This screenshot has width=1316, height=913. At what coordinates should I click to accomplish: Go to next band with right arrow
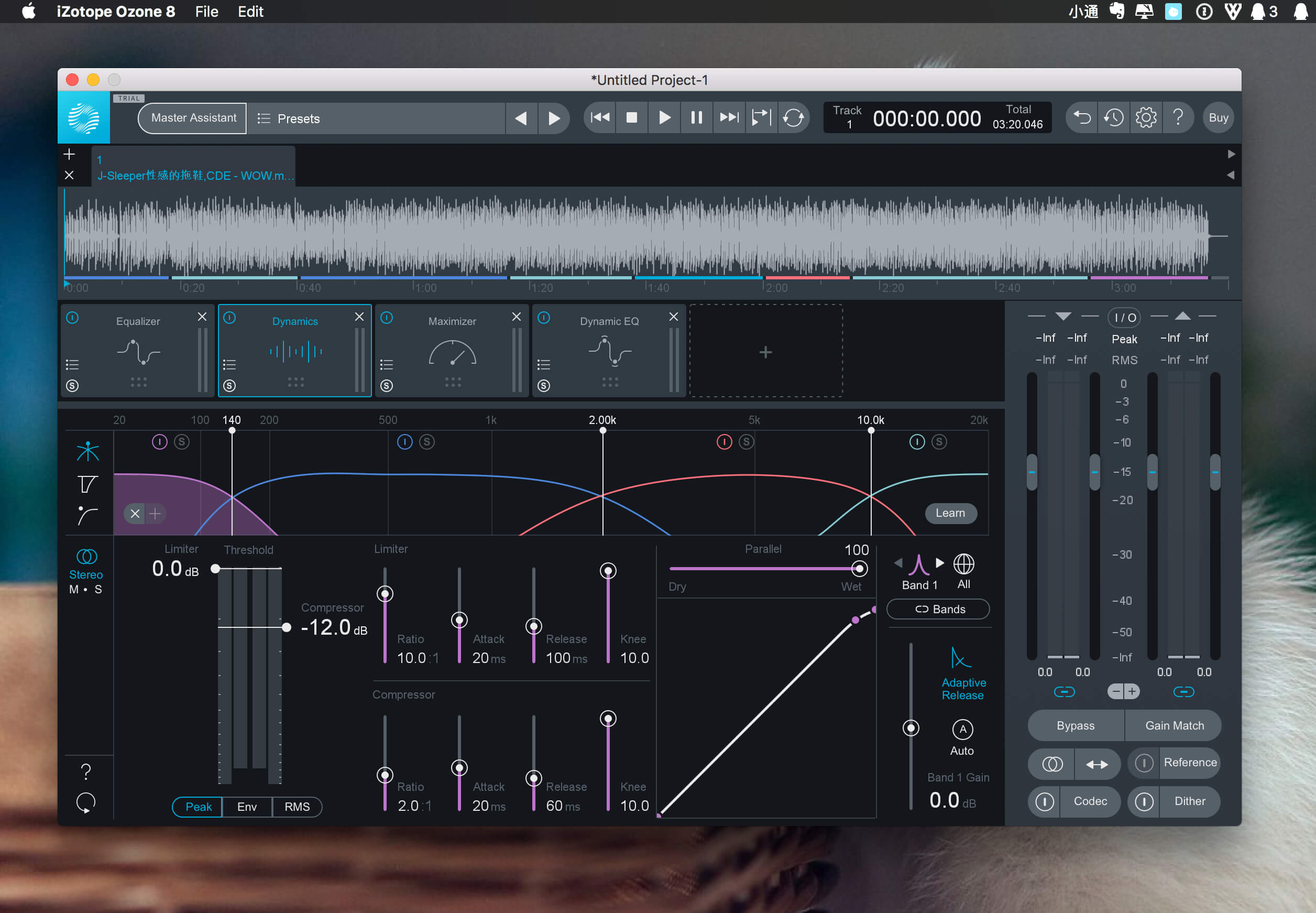(x=940, y=563)
